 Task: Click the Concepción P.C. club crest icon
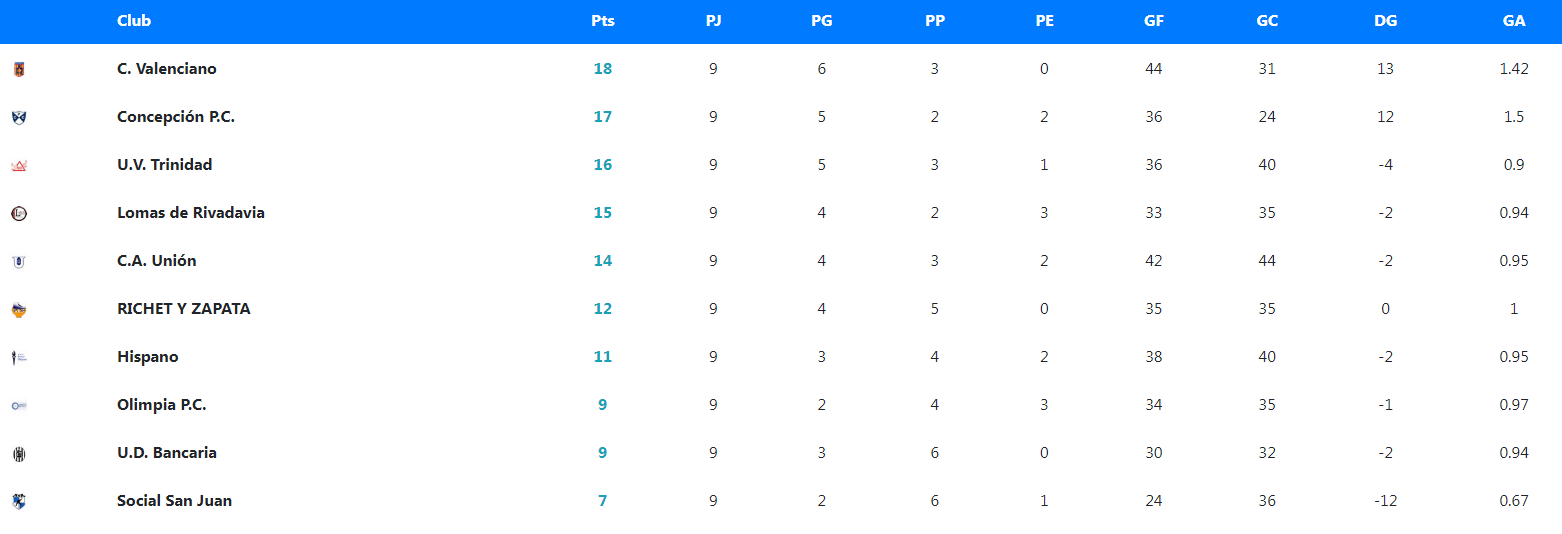19,118
